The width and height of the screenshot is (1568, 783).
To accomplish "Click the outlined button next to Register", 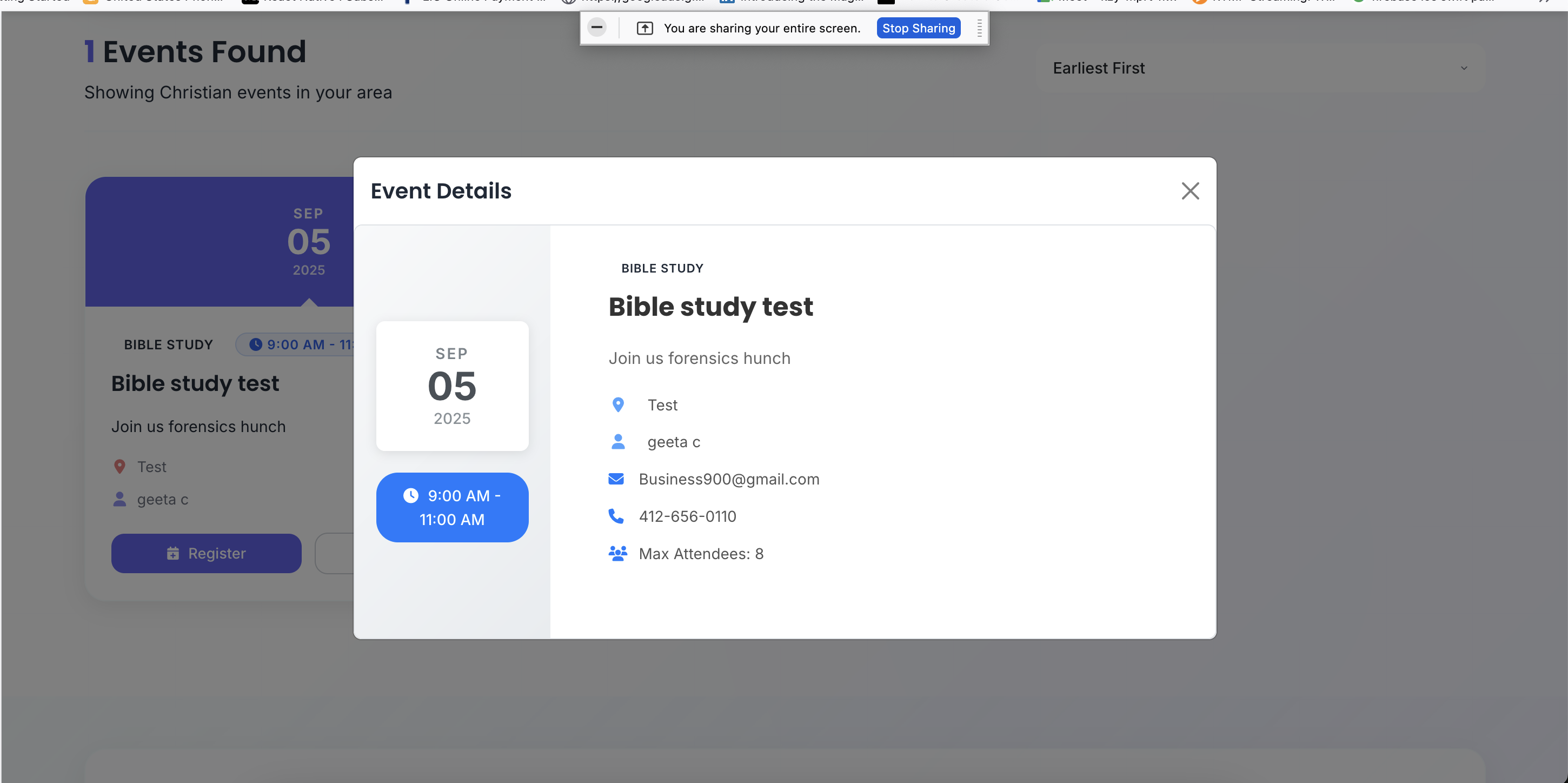I will 334,554.
